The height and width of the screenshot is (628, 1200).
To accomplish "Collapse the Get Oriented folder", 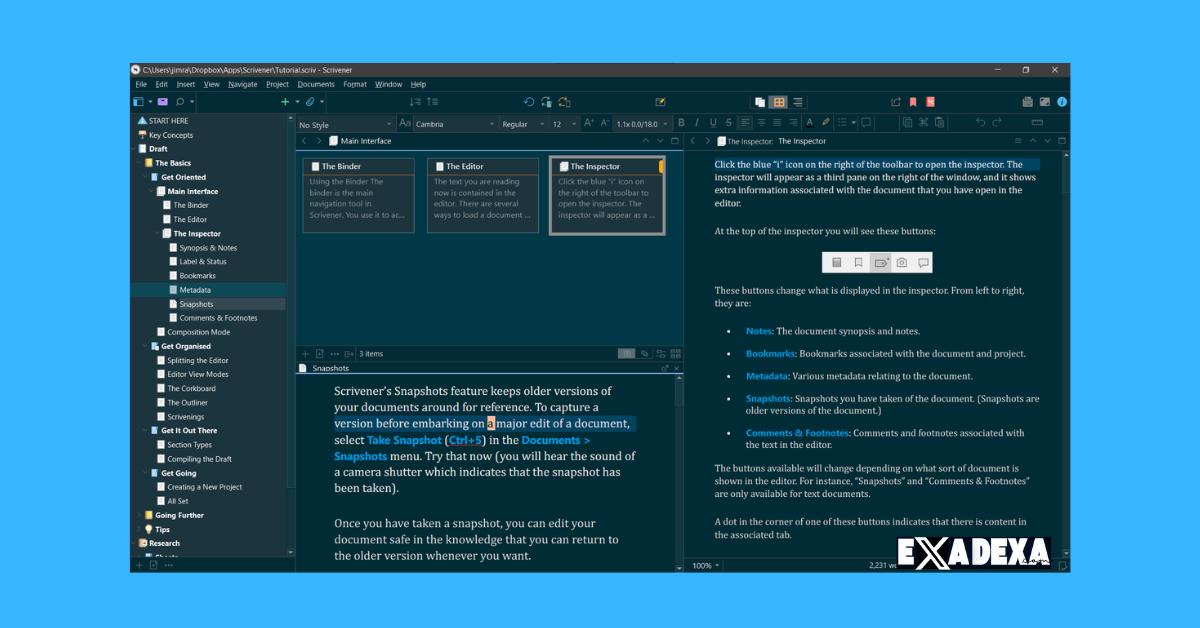I will pyautogui.click(x=145, y=176).
